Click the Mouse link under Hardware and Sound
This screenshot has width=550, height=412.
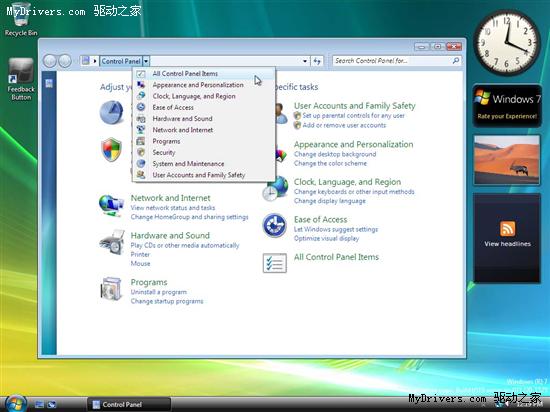[x=140, y=263]
